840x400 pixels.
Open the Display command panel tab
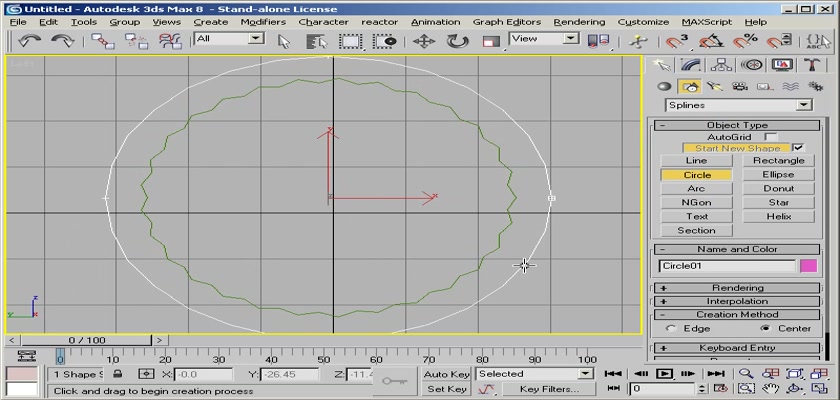[782, 65]
